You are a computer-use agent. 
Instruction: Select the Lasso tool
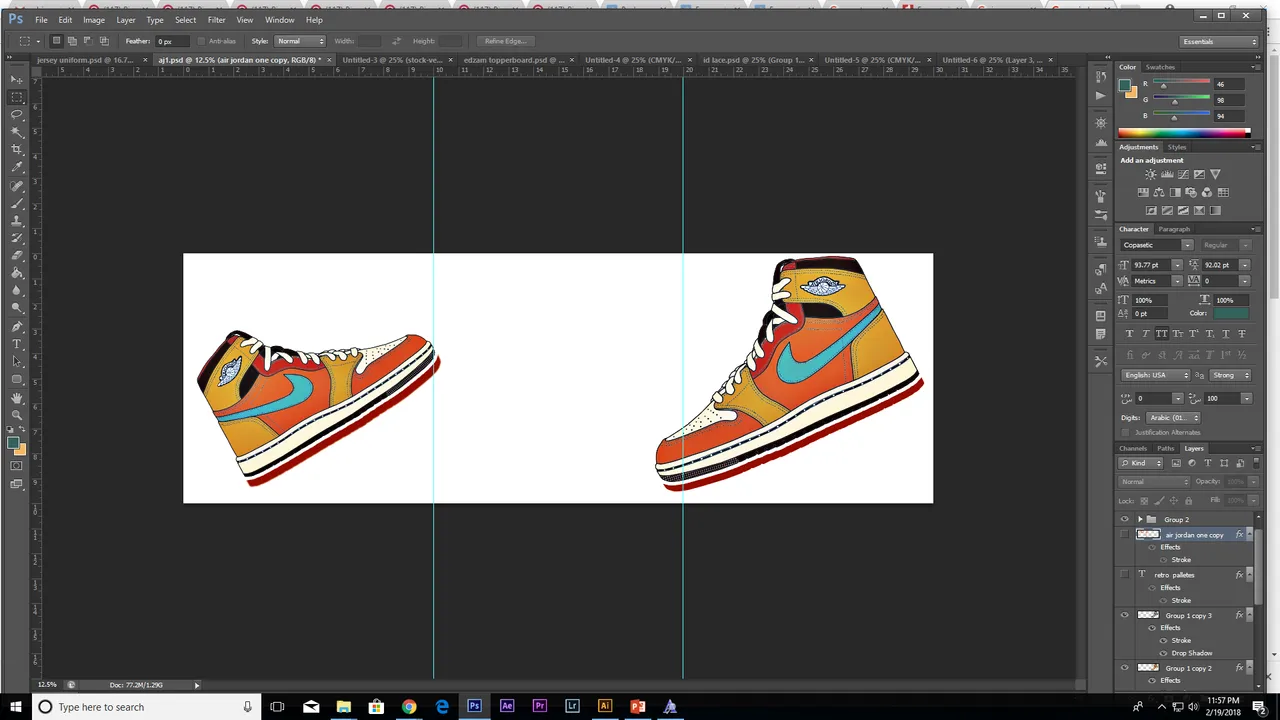point(17,115)
